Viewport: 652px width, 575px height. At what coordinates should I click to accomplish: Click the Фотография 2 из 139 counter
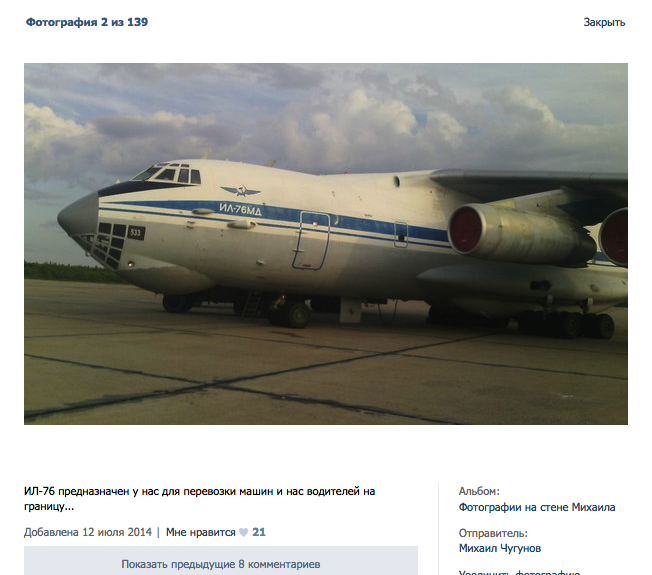pos(87,22)
